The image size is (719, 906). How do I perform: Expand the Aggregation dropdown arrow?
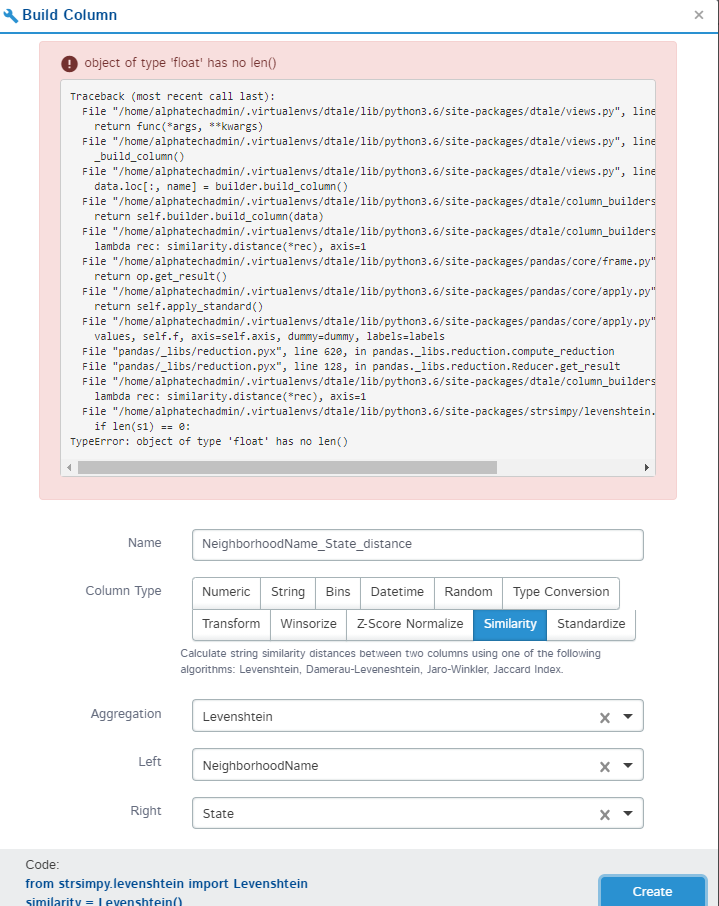coord(628,716)
